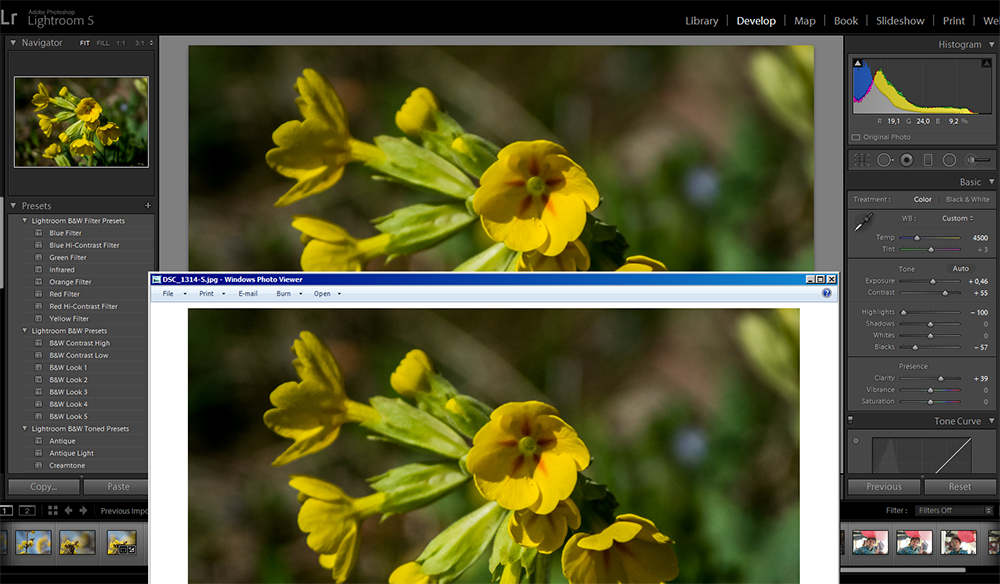This screenshot has width=1000, height=584.
Task: Click the Photo Viewer title bar app icon
Action: [x=156, y=279]
